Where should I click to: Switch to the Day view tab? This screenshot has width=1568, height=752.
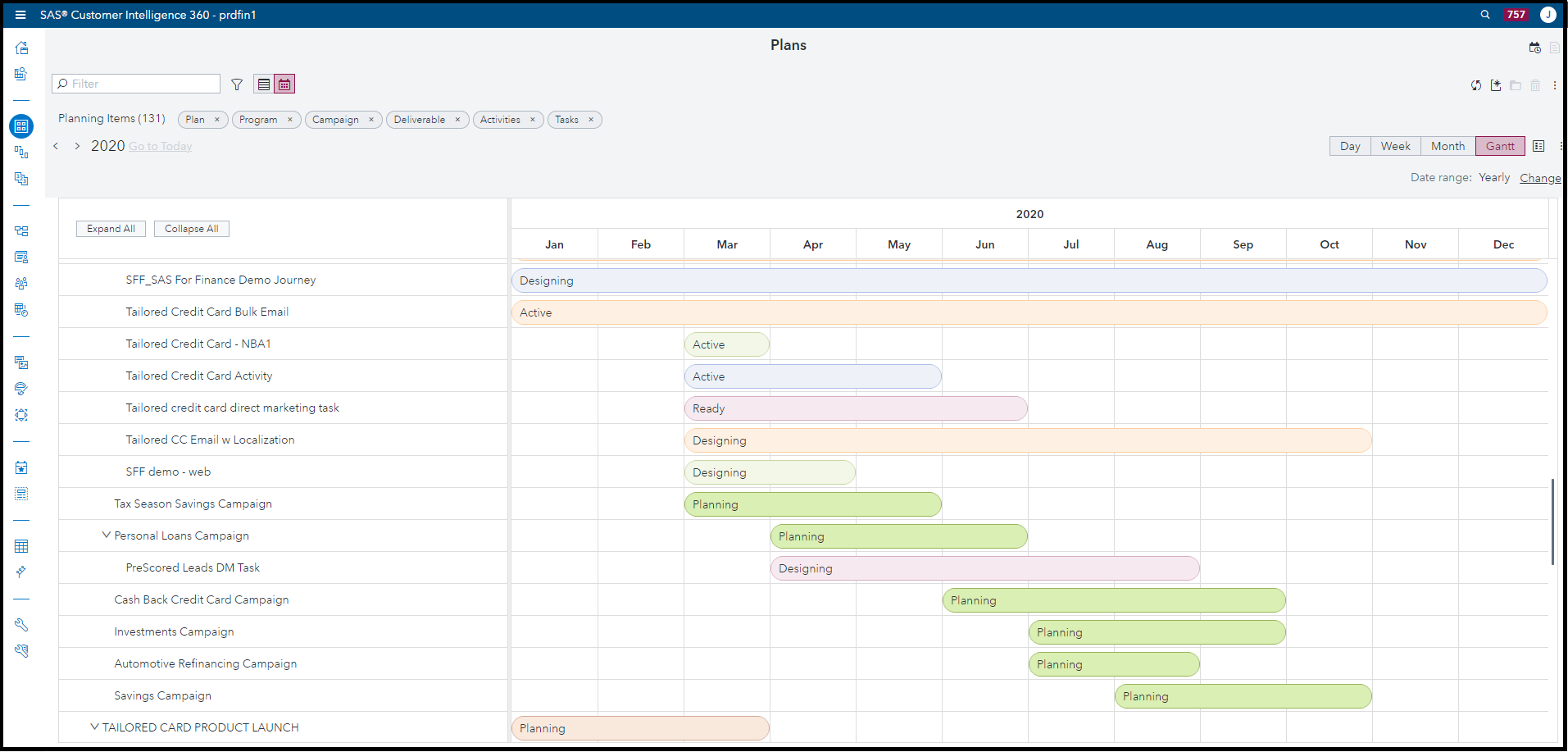(x=1349, y=146)
